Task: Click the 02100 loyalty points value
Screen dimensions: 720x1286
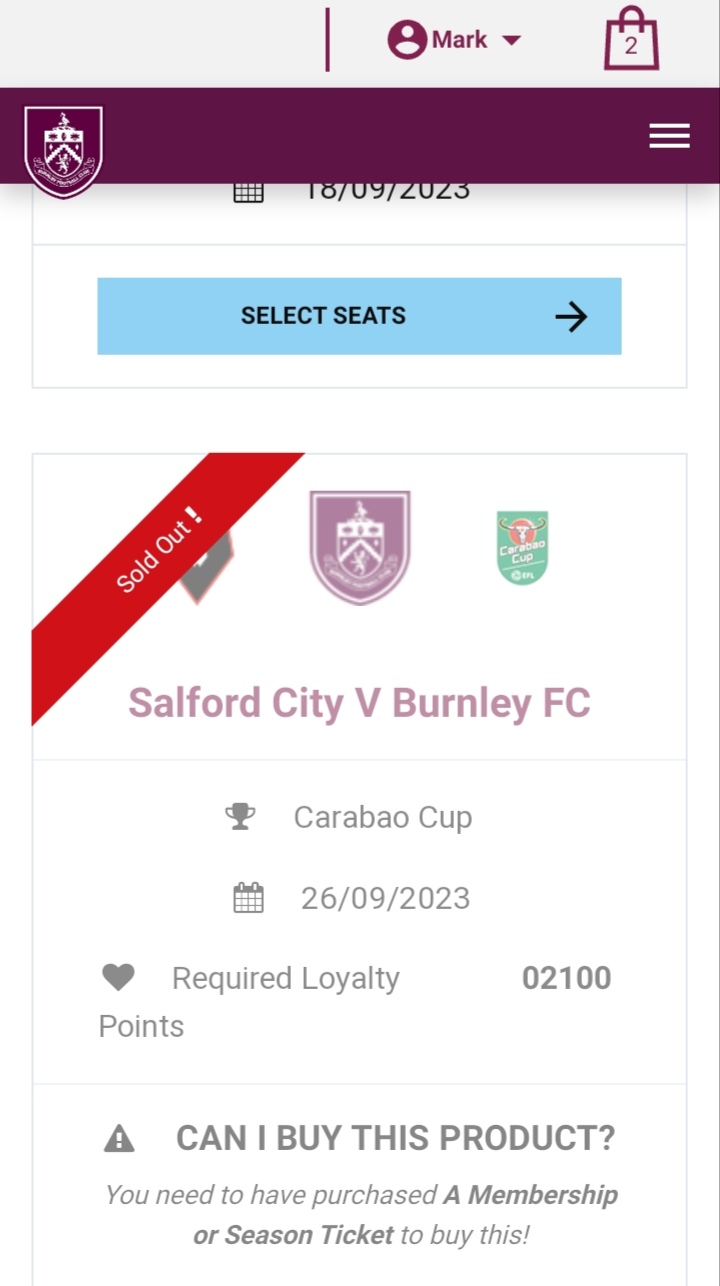Action: click(566, 978)
